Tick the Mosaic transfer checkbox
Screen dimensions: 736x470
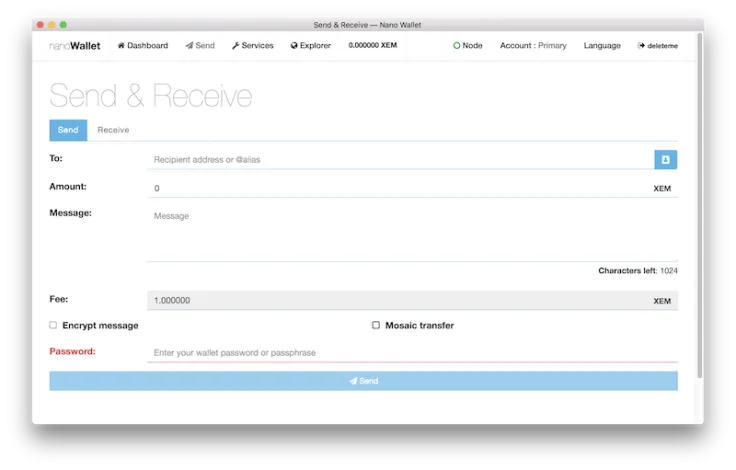pos(376,325)
